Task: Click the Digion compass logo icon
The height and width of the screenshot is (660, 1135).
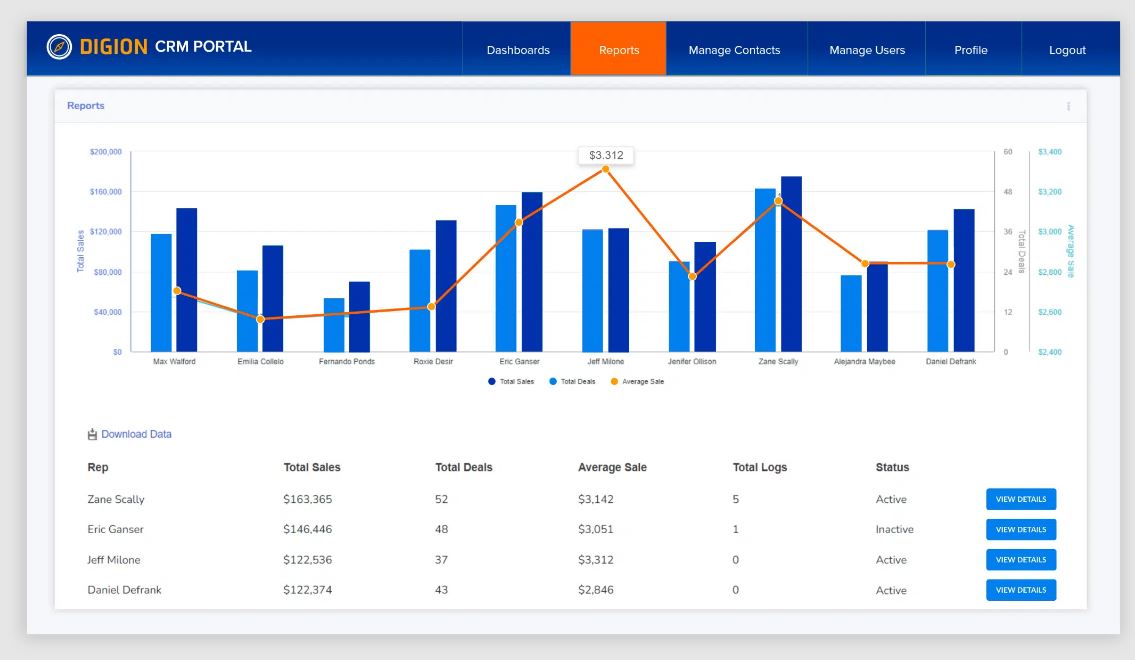Action: (x=59, y=47)
